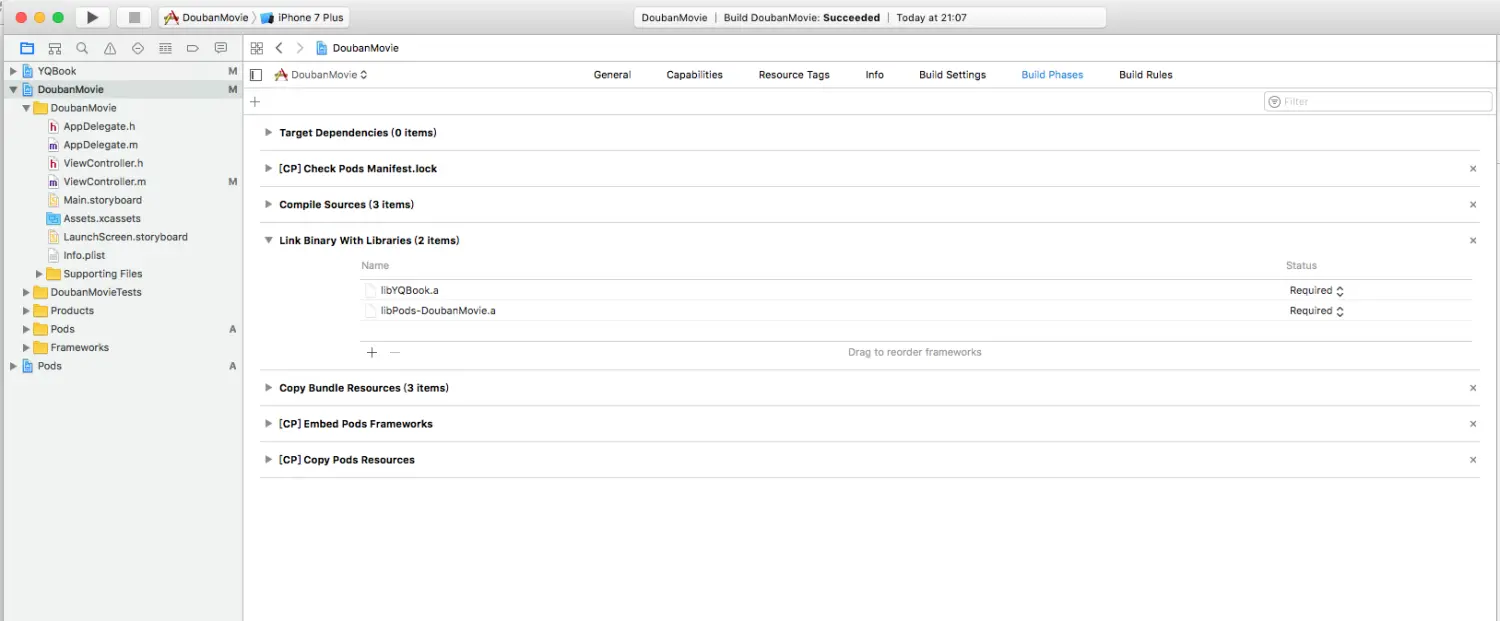Click the Filter search field
This screenshot has width=1500, height=621.
point(1378,102)
